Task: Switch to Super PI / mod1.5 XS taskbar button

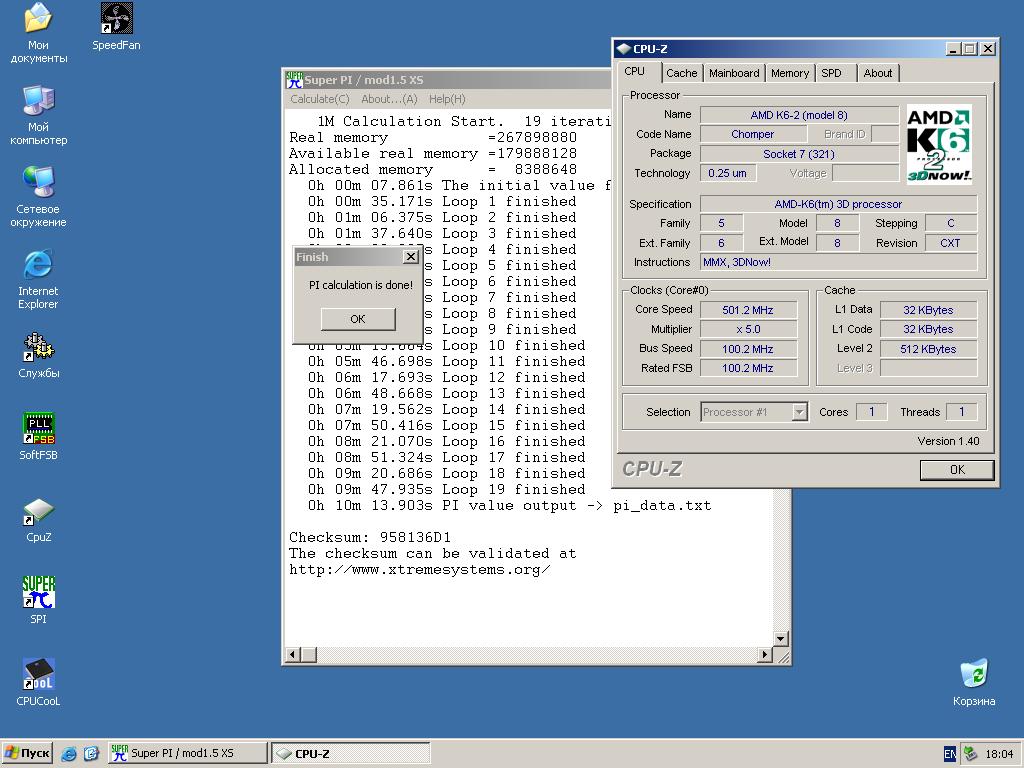Action: (187, 753)
